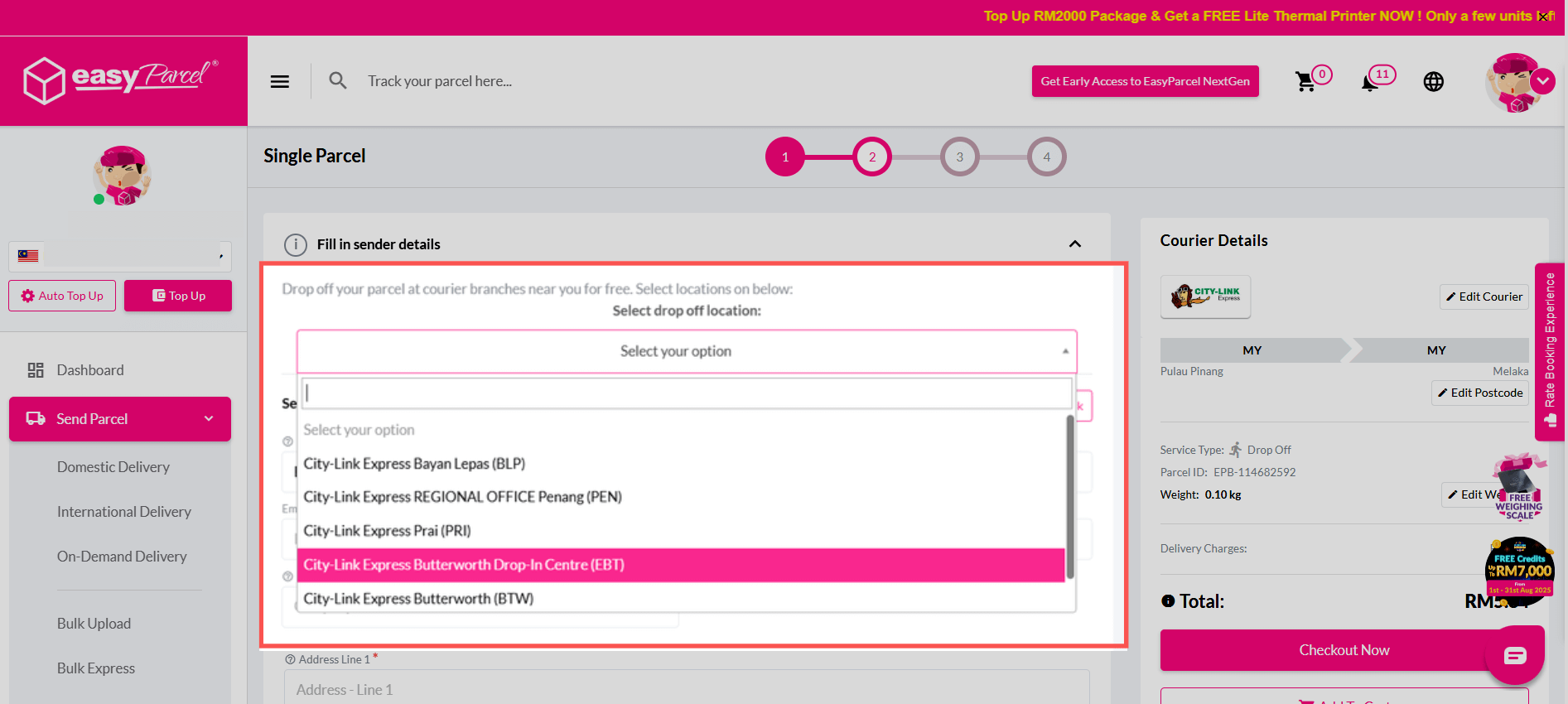The height and width of the screenshot is (704, 1568).
Task: Open Bulk Express
Action: [x=96, y=668]
